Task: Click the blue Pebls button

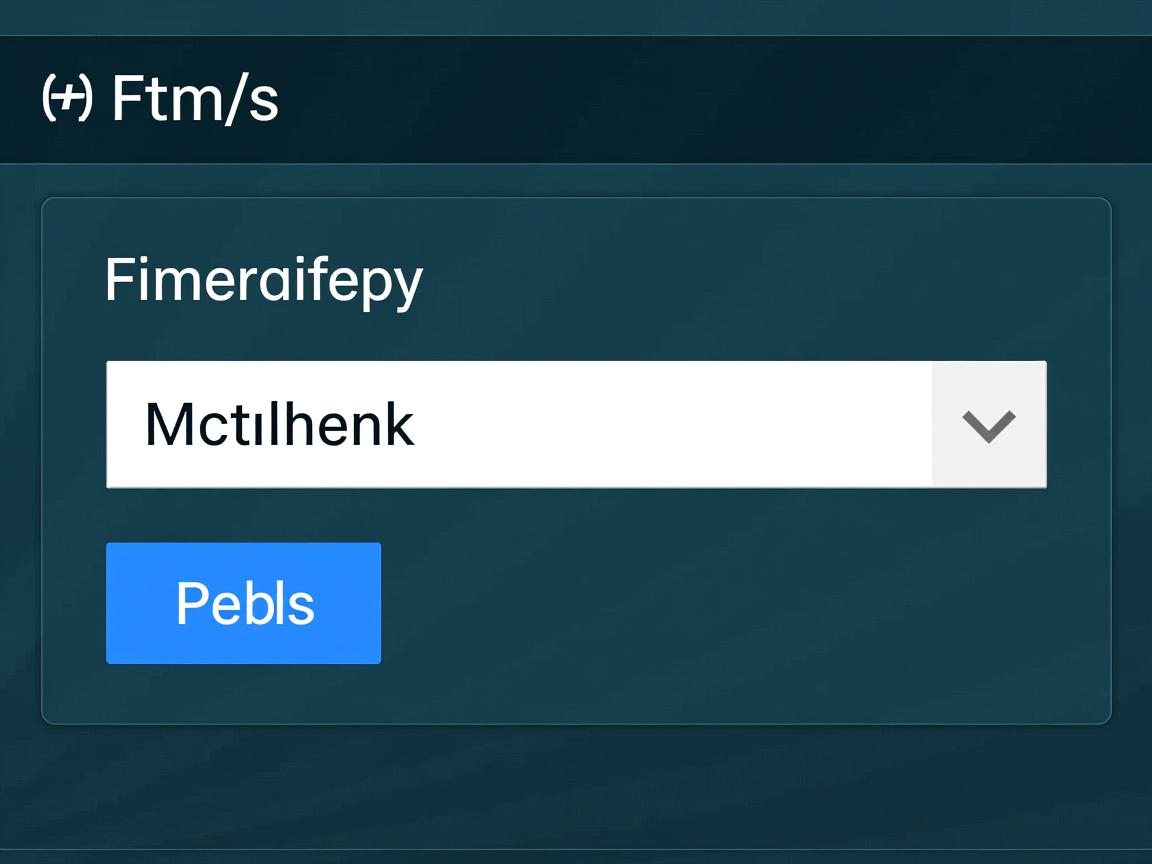Action: [x=244, y=603]
